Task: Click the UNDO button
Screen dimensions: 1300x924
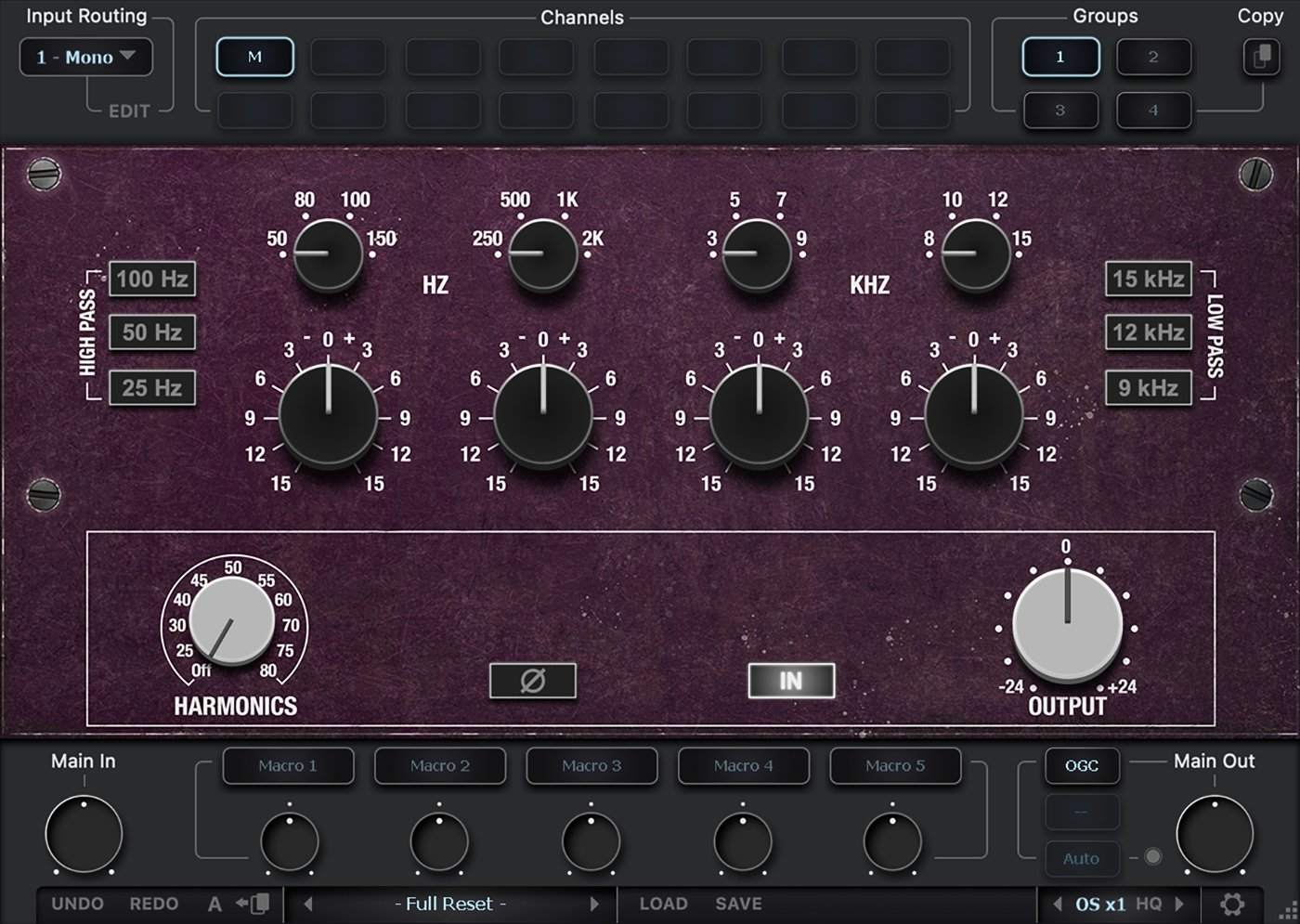Action: 77,904
